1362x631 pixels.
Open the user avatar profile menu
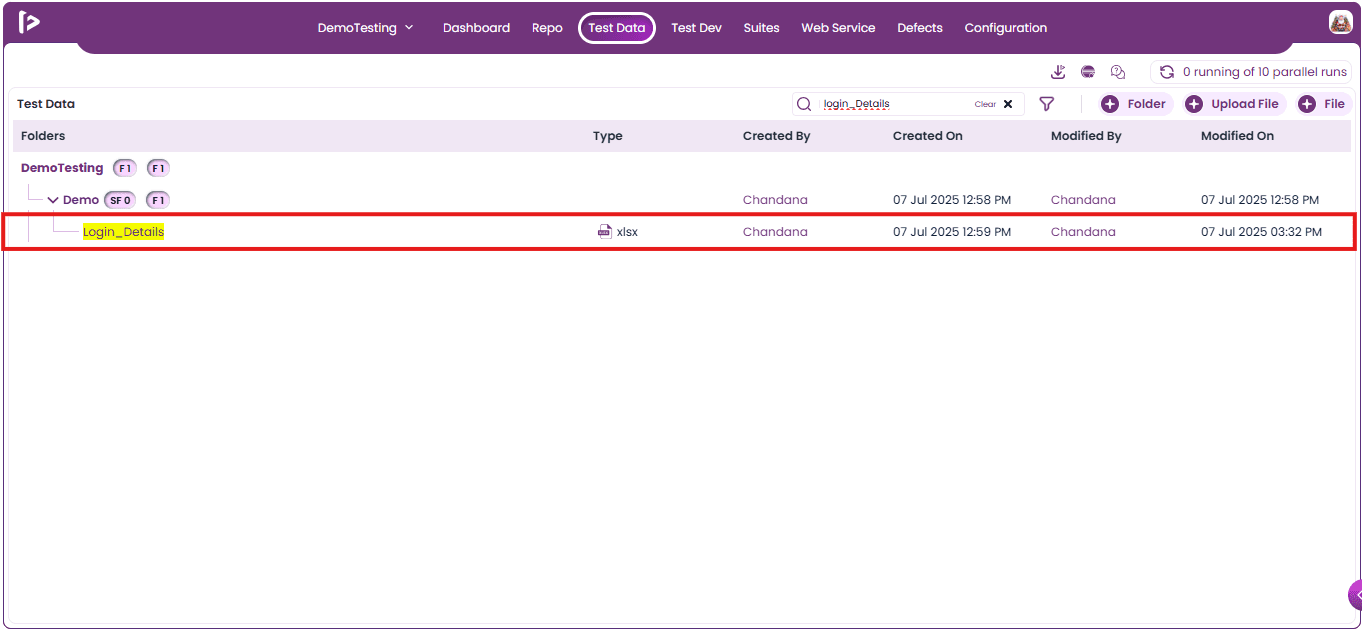[1340, 22]
